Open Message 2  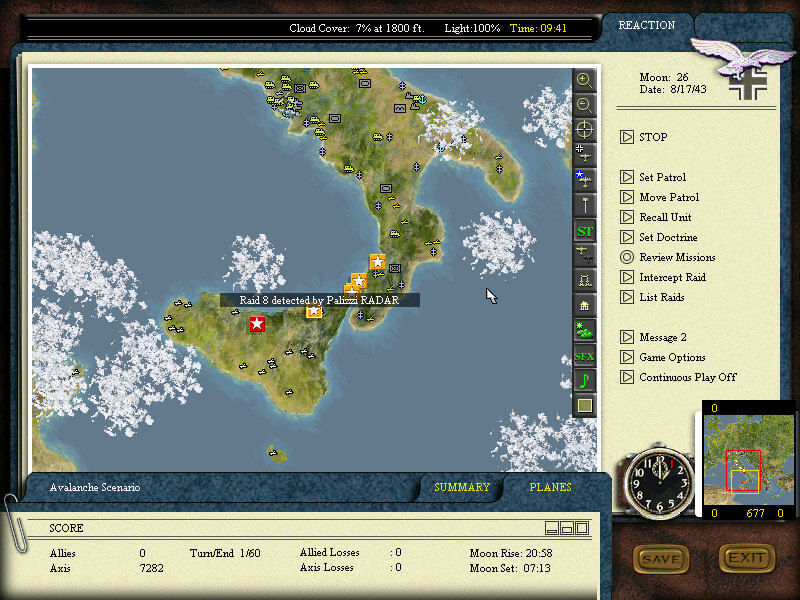pos(654,337)
